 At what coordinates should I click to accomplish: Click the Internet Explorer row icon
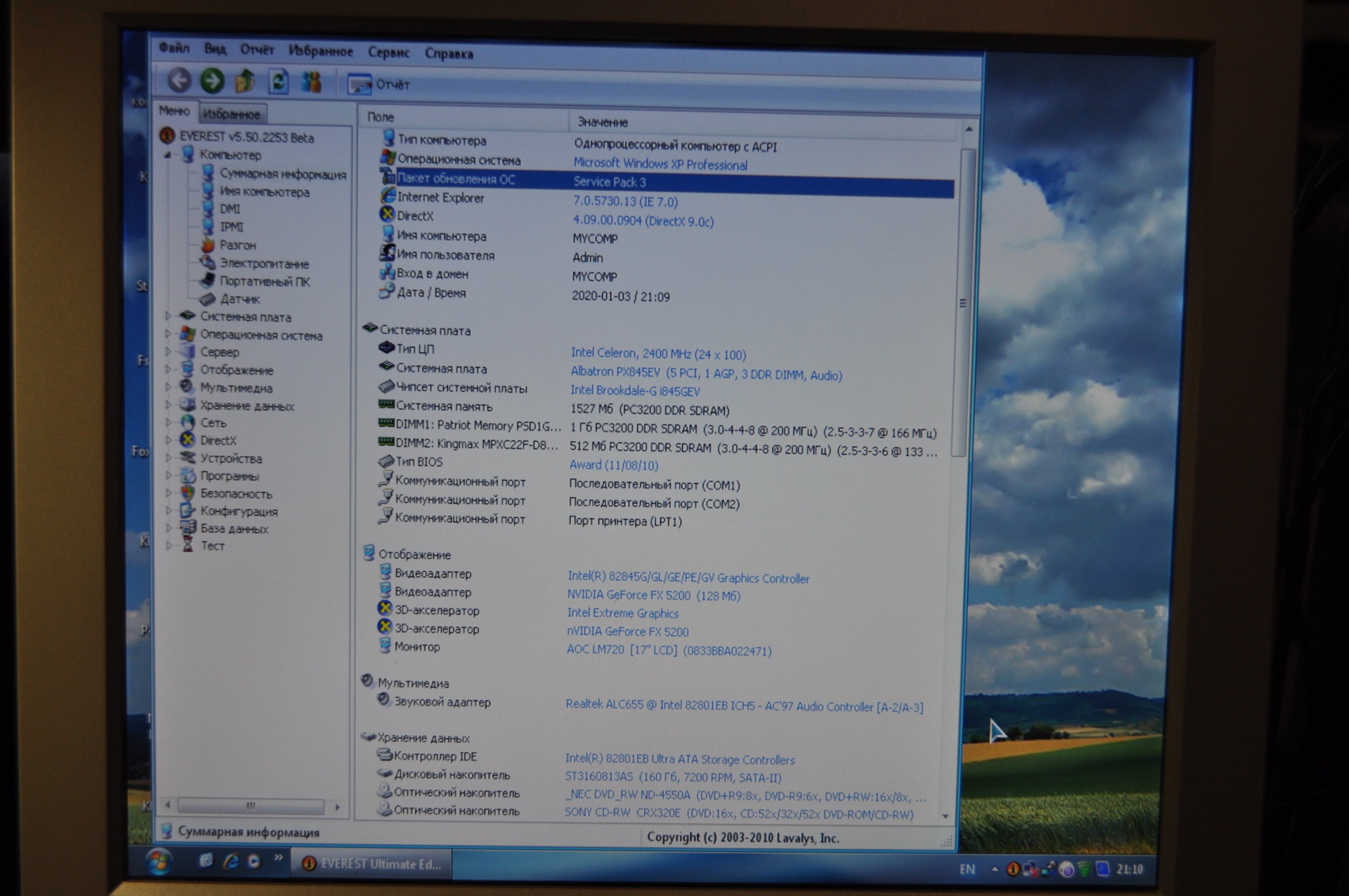click(x=388, y=196)
